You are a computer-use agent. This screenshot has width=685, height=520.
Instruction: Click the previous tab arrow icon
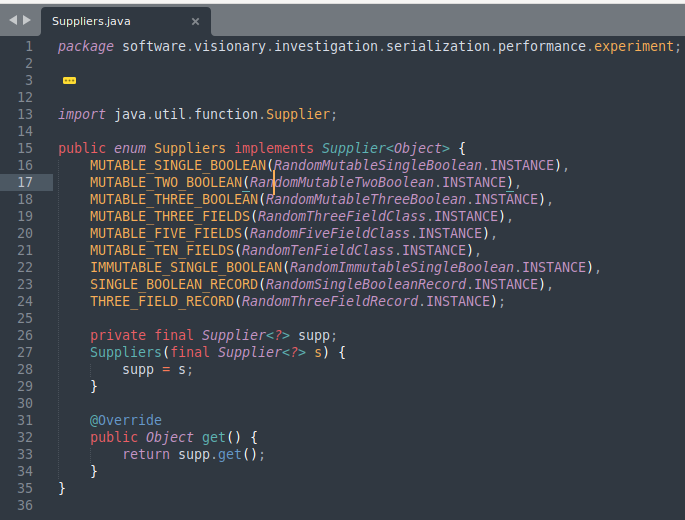(13, 20)
